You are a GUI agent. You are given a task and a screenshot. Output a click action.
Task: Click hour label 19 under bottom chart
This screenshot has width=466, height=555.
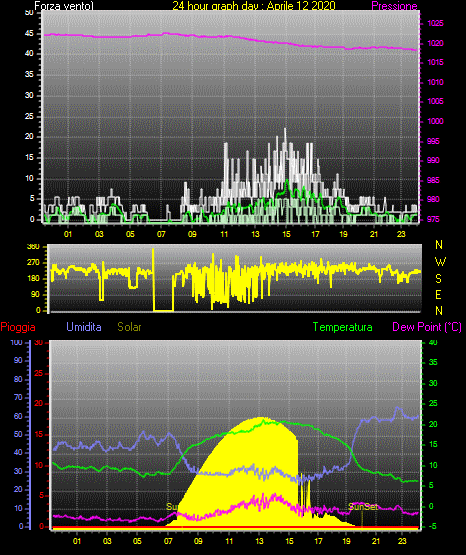point(346,541)
